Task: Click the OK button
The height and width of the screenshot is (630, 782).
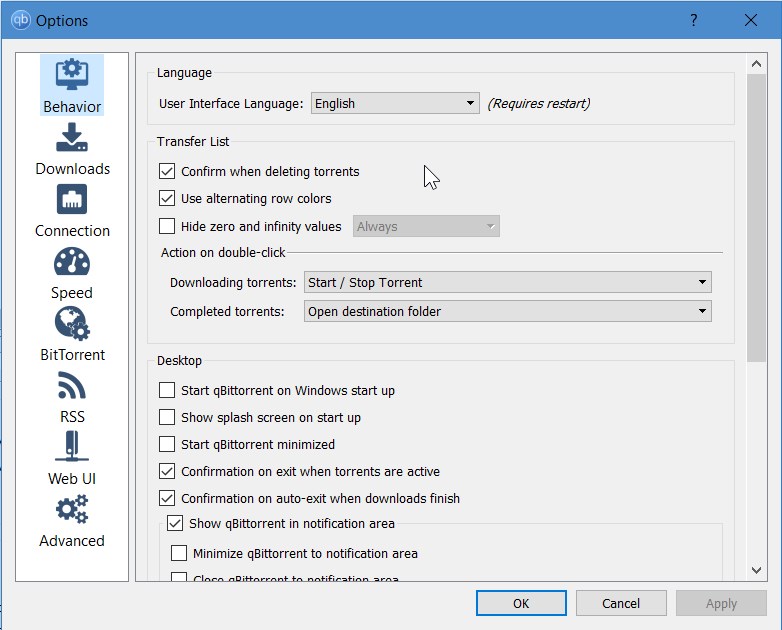Action: pyautogui.click(x=521, y=603)
